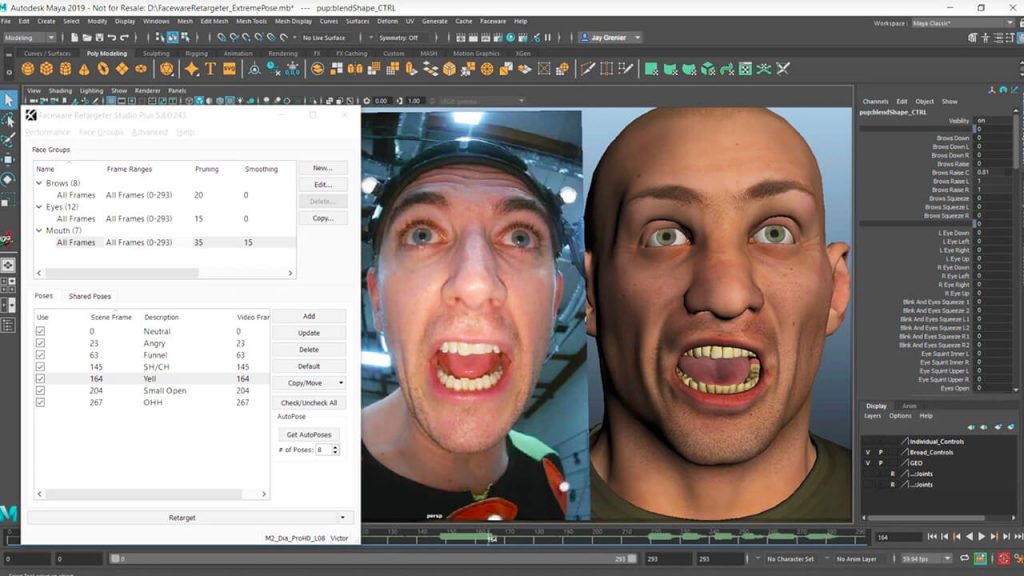
Task: Click the Maya time slider track
Action: point(614,537)
